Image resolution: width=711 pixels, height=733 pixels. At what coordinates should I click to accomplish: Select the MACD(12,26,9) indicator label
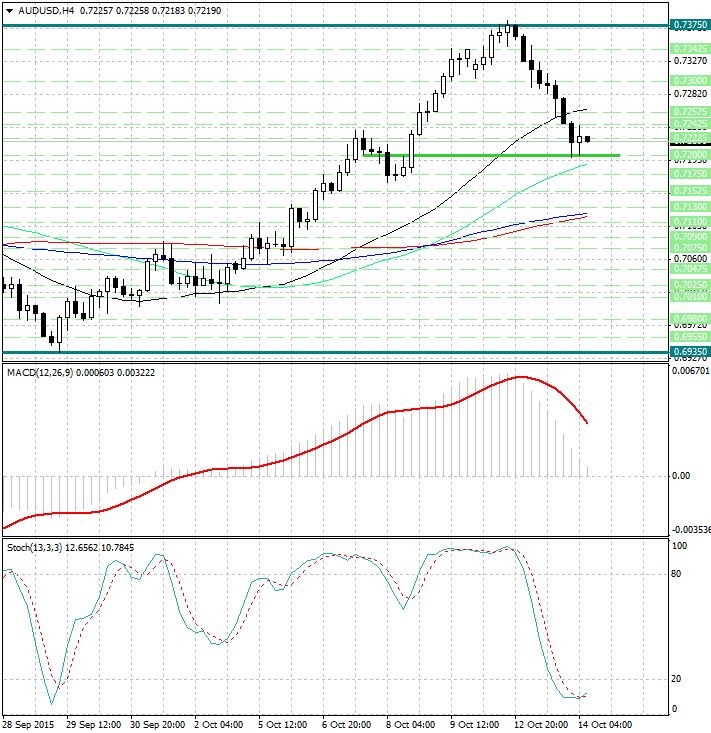coord(40,373)
